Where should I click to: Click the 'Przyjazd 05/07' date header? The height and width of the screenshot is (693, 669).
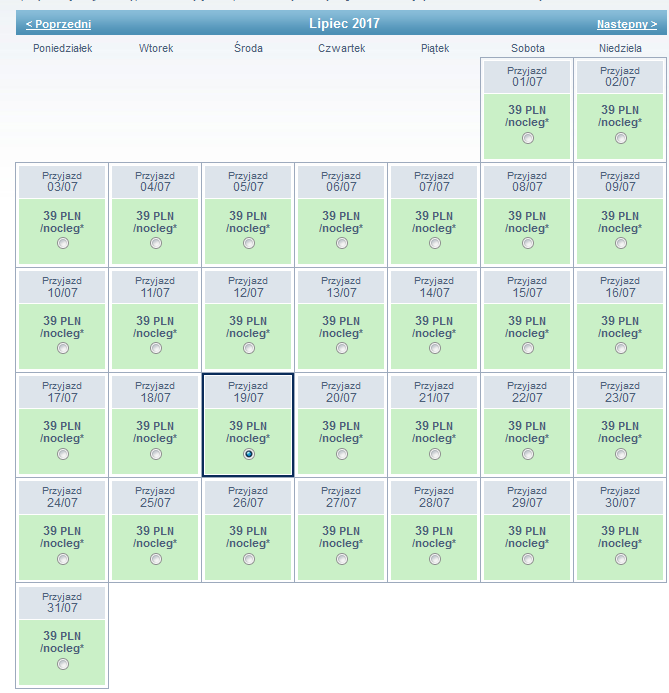click(x=248, y=182)
